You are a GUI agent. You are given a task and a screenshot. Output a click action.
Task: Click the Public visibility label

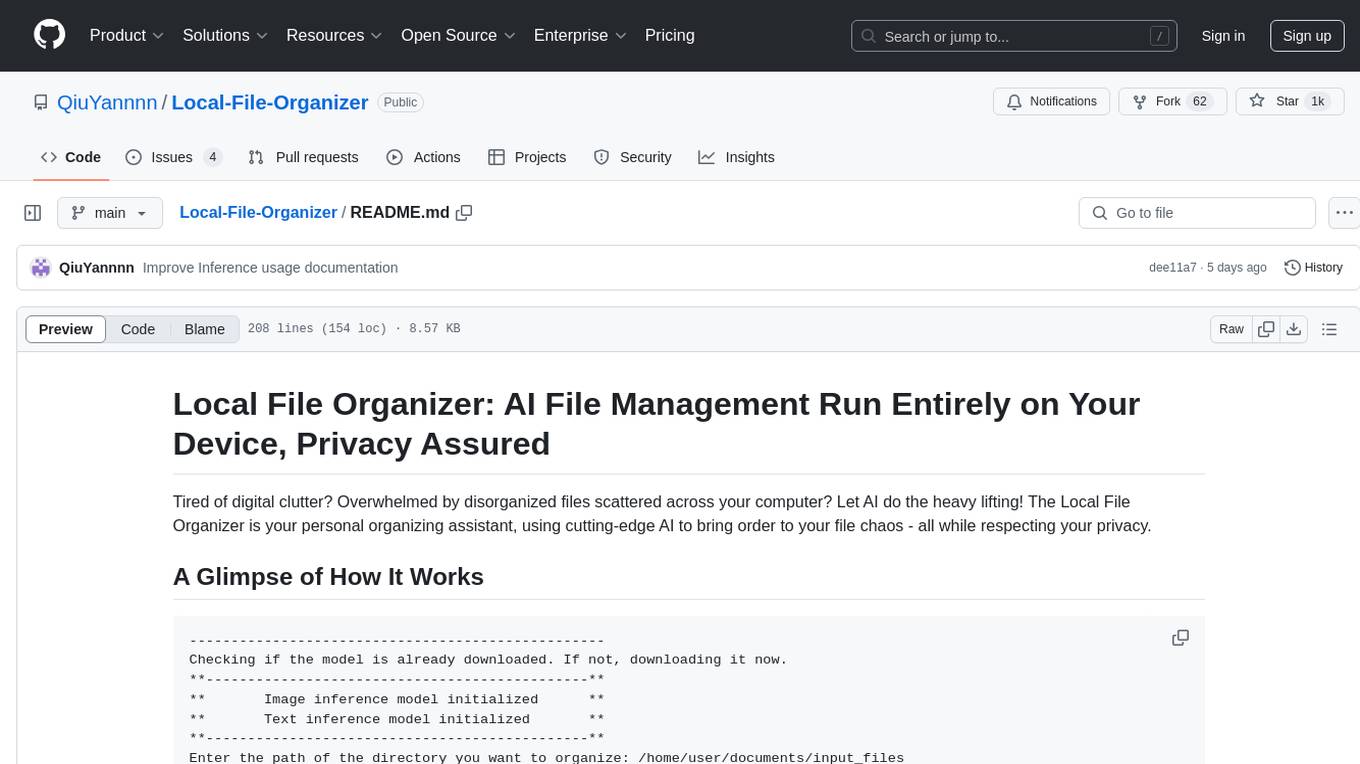(x=401, y=102)
